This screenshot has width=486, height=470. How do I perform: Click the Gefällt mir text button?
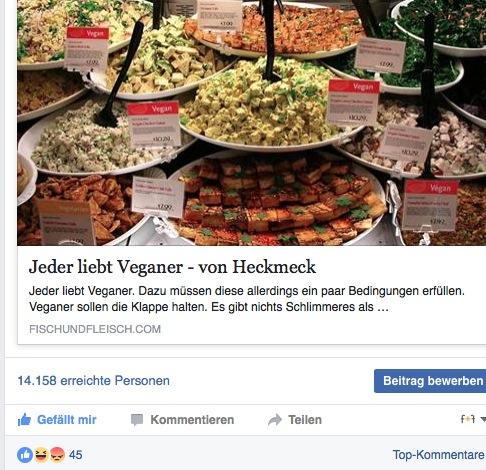[x=67, y=420]
